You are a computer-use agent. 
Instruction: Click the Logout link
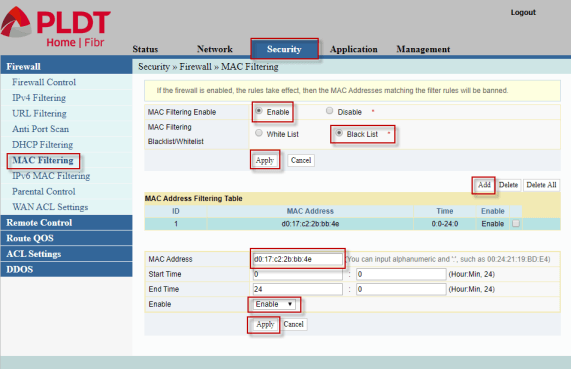click(x=523, y=12)
